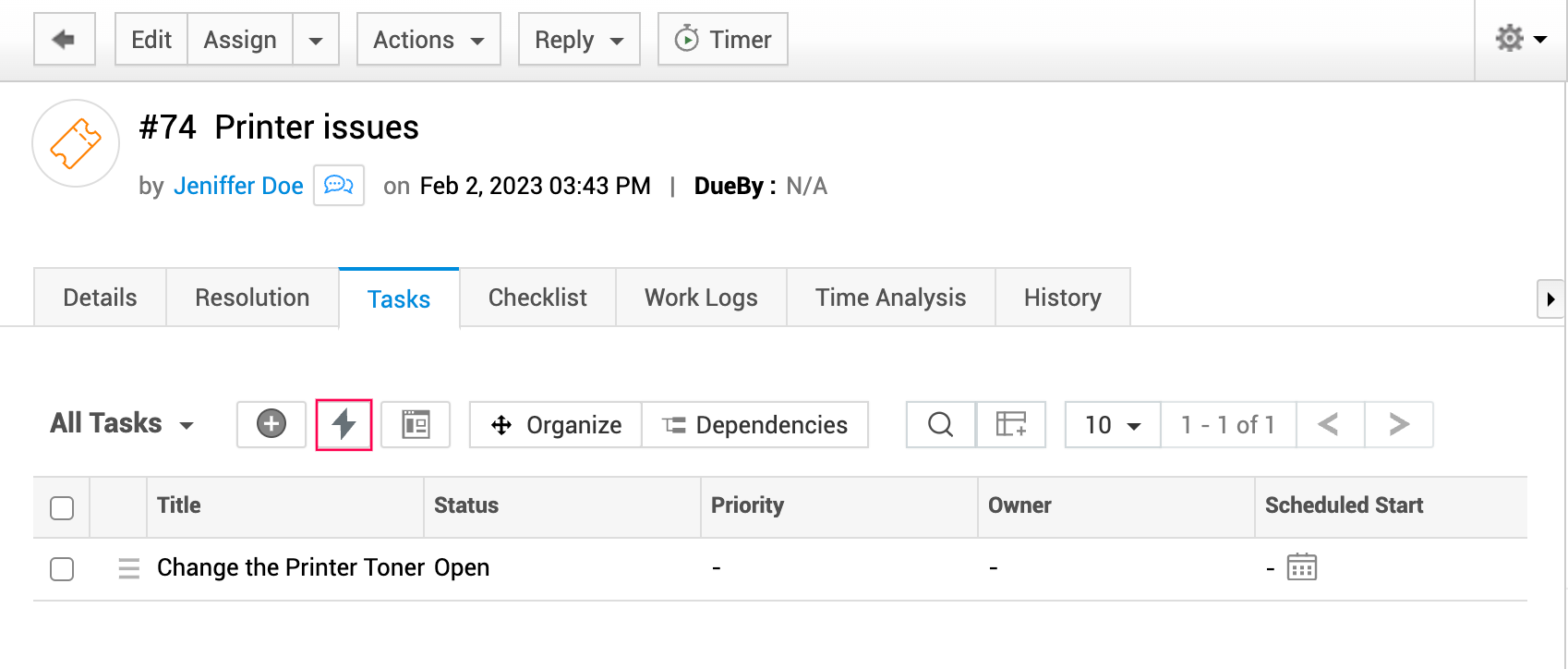This screenshot has width=1568, height=669.
Task: Open conversation icon next to Jeniffer Doe
Action: [339, 185]
